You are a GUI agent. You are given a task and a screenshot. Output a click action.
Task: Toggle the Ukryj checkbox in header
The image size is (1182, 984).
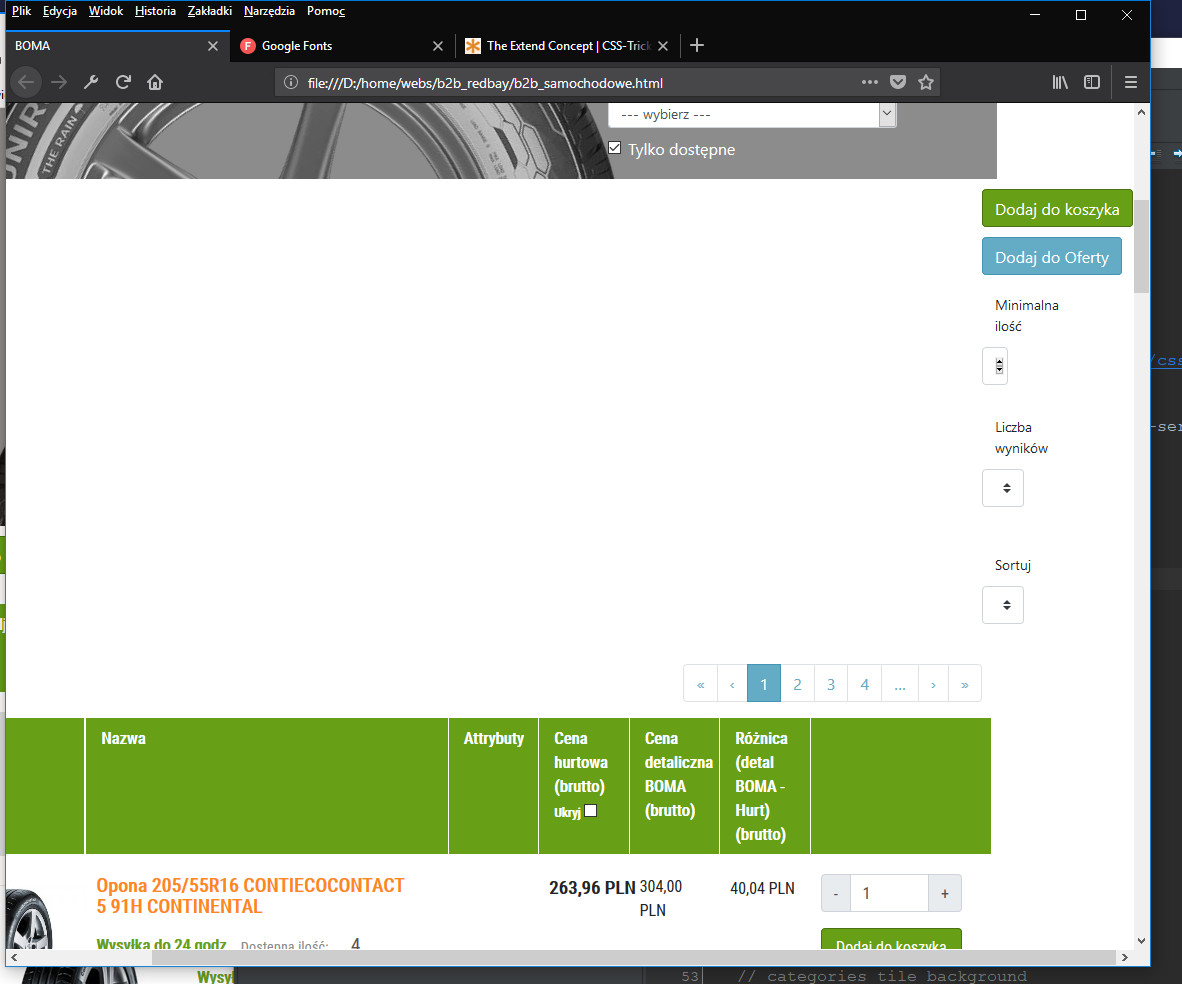click(x=590, y=811)
